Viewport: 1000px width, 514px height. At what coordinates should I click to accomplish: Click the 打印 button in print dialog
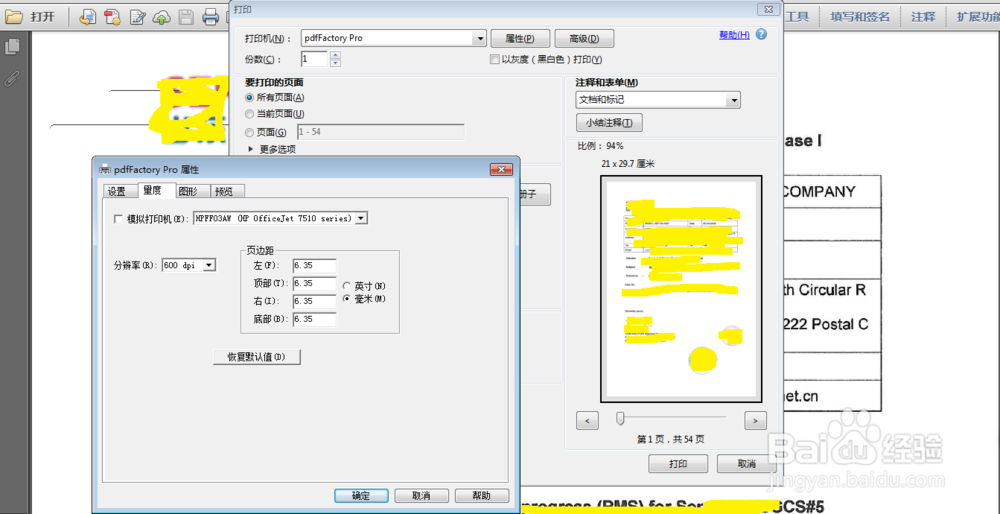pyautogui.click(x=678, y=464)
